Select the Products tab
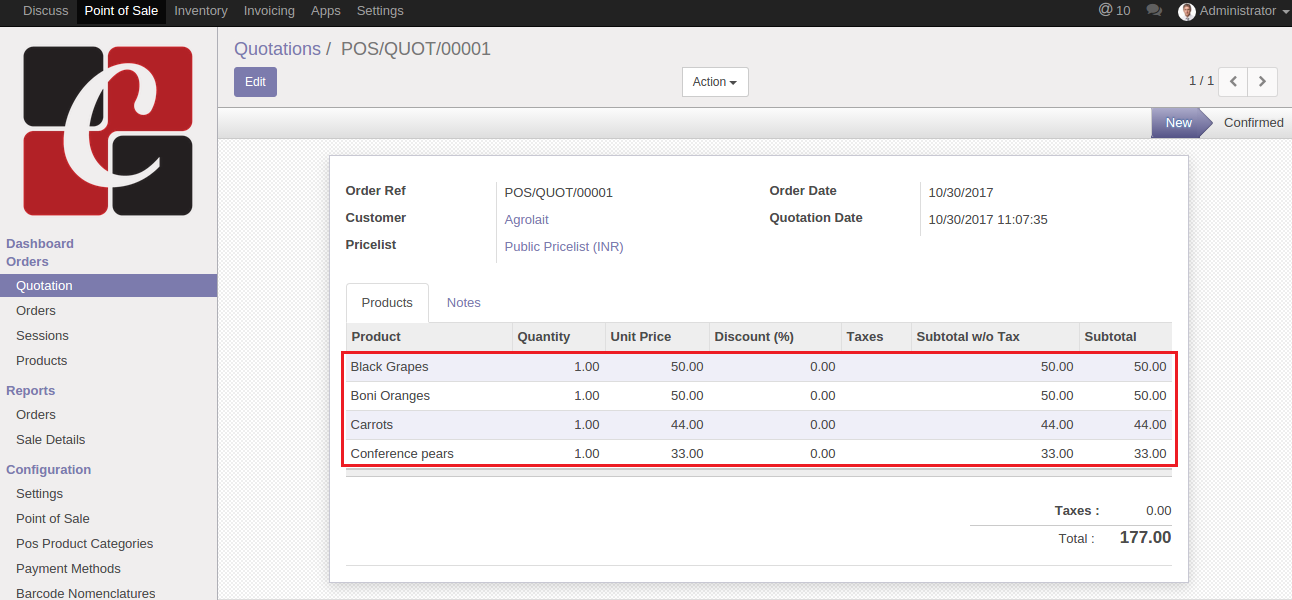 tap(387, 303)
